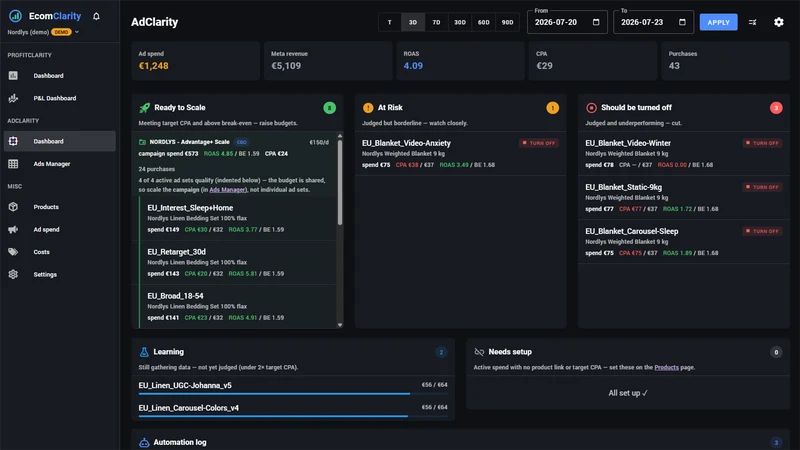This screenshot has width=800, height=450.
Task: Click the Automation log count badge
Action: click(776, 442)
